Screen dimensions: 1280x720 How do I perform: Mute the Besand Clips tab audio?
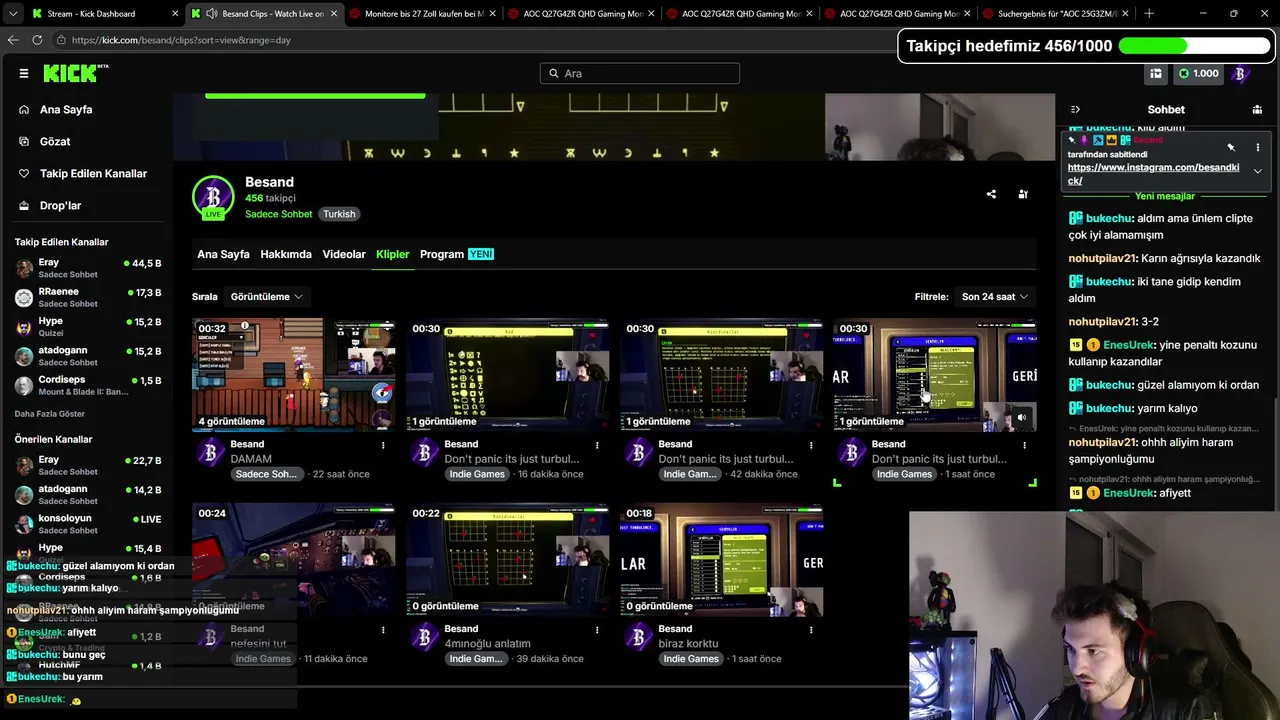click(211, 14)
